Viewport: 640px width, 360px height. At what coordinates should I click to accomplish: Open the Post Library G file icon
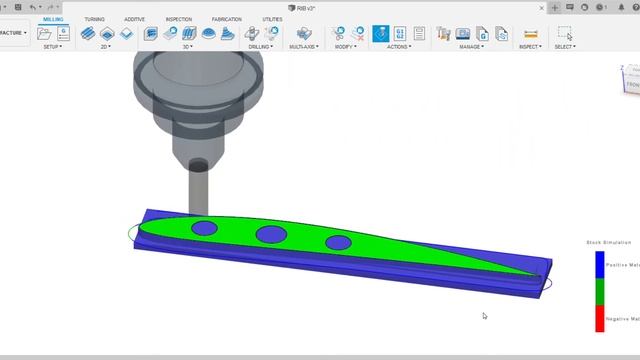click(x=482, y=33)
